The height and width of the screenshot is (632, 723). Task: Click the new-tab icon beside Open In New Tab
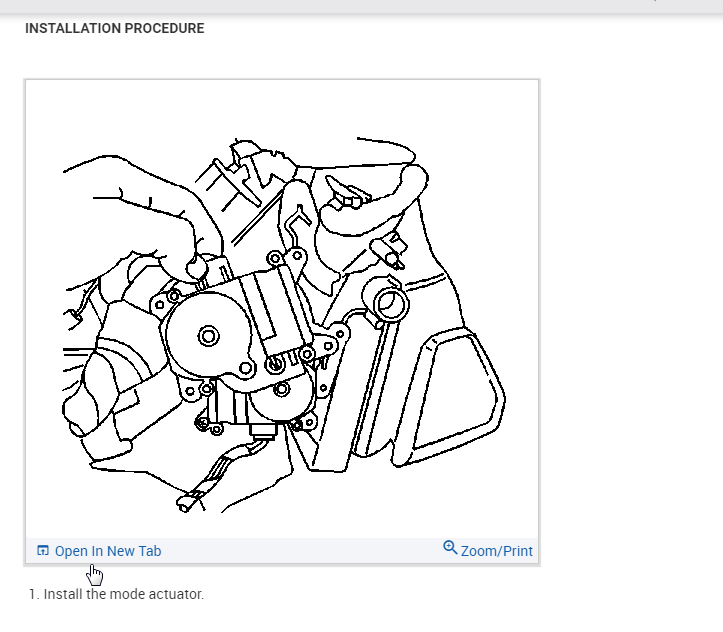tap(43, 550)
